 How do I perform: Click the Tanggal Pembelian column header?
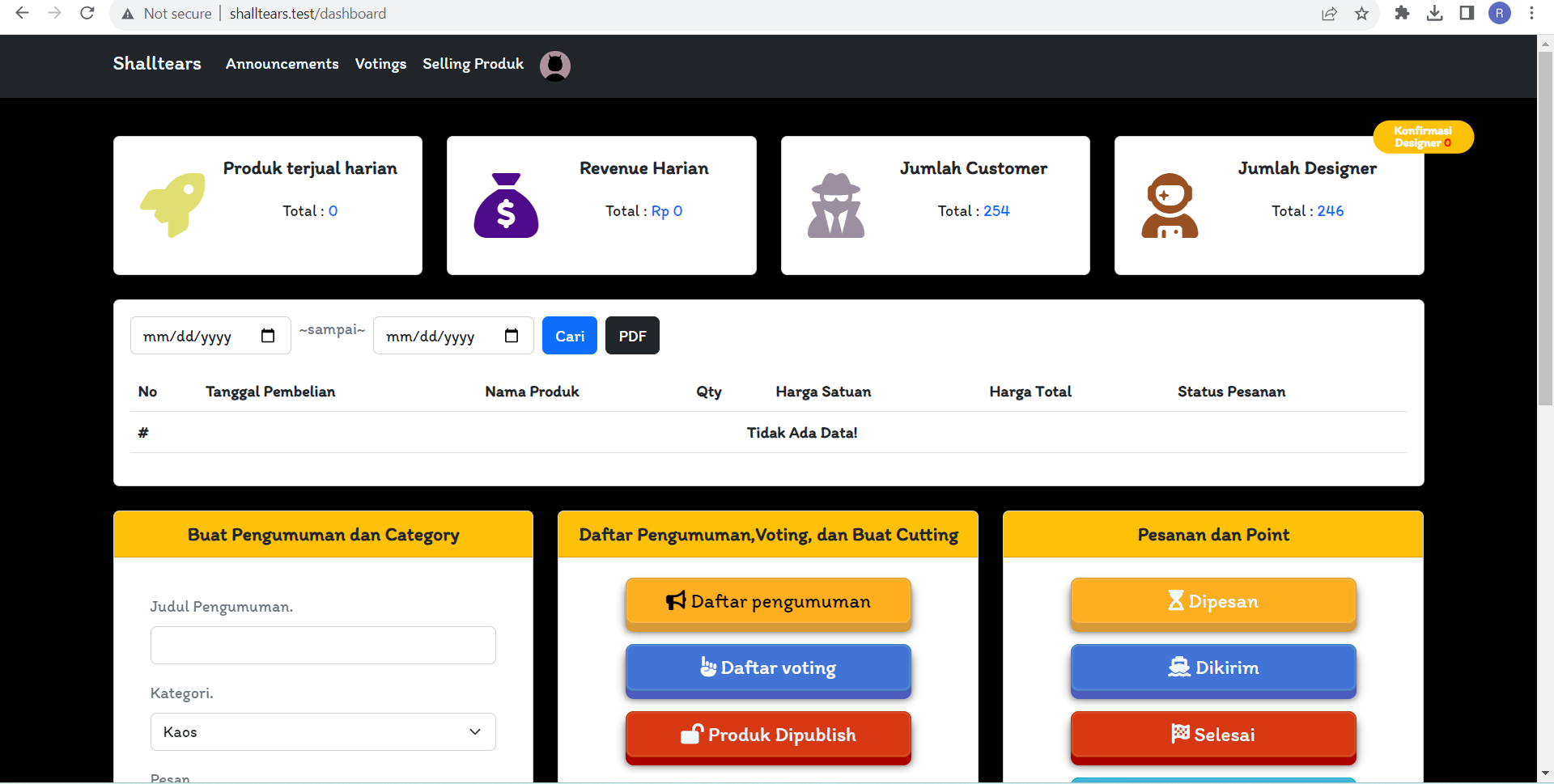(270, 392)
